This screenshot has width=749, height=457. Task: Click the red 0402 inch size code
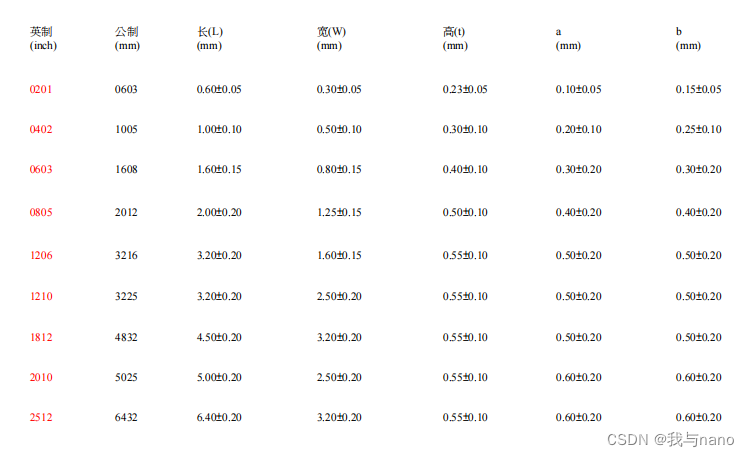click(41, 130)
